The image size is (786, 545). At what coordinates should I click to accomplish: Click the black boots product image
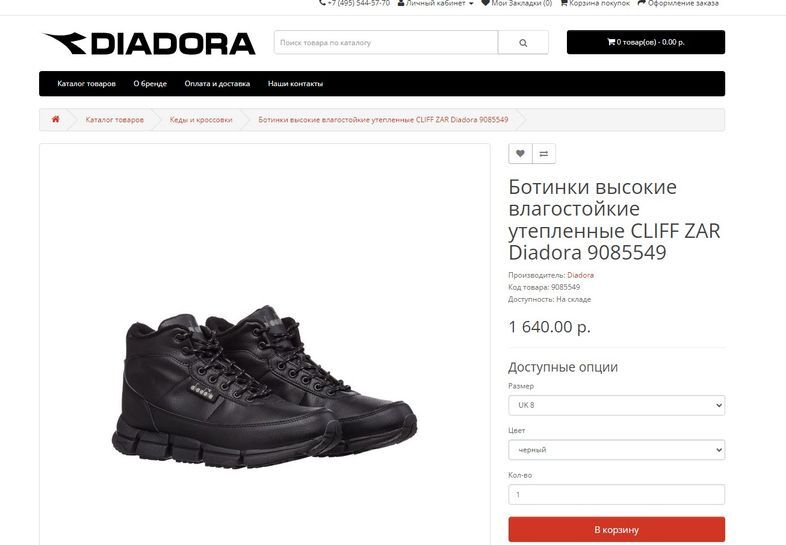(x=264, y=386)
